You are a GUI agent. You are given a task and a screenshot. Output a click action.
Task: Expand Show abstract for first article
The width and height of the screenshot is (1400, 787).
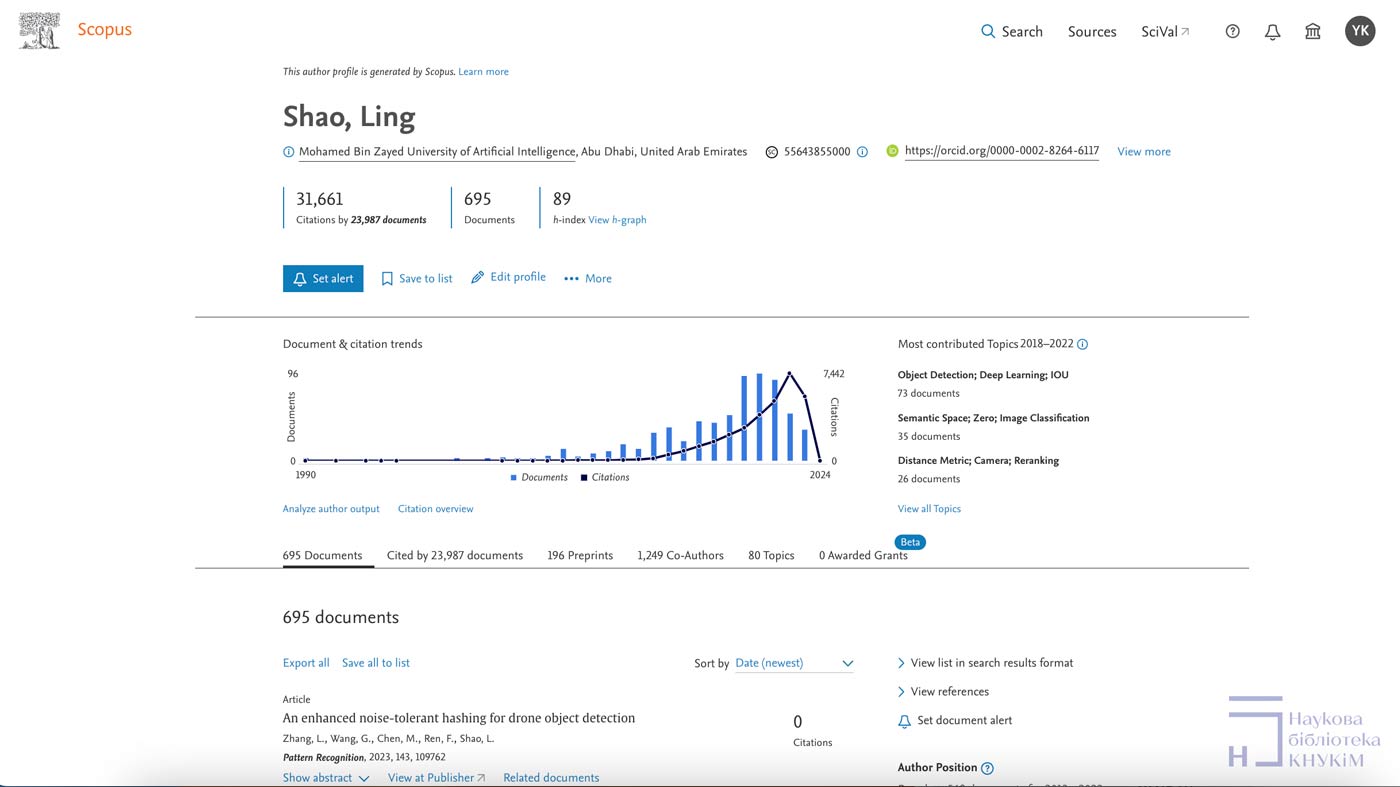coord(326,777)
